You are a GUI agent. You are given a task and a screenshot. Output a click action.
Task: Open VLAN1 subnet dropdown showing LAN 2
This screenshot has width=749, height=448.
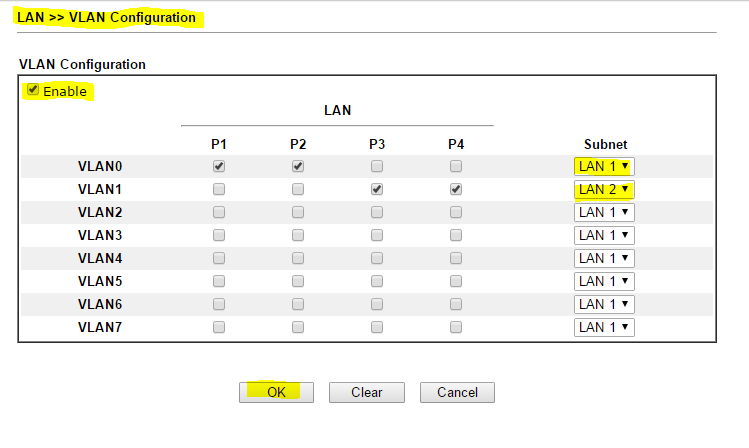tap(604, 189)
